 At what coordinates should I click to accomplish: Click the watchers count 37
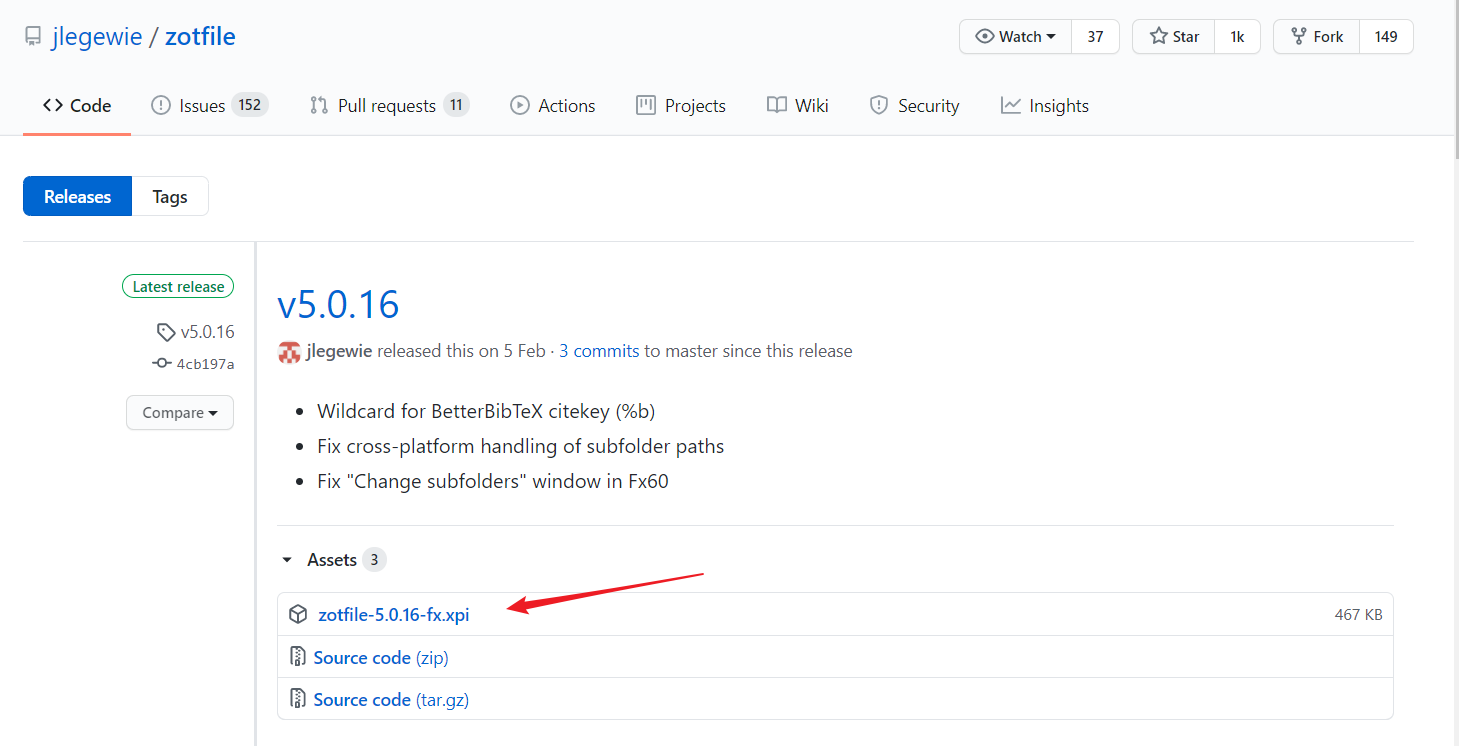(x=1095, y=36)
